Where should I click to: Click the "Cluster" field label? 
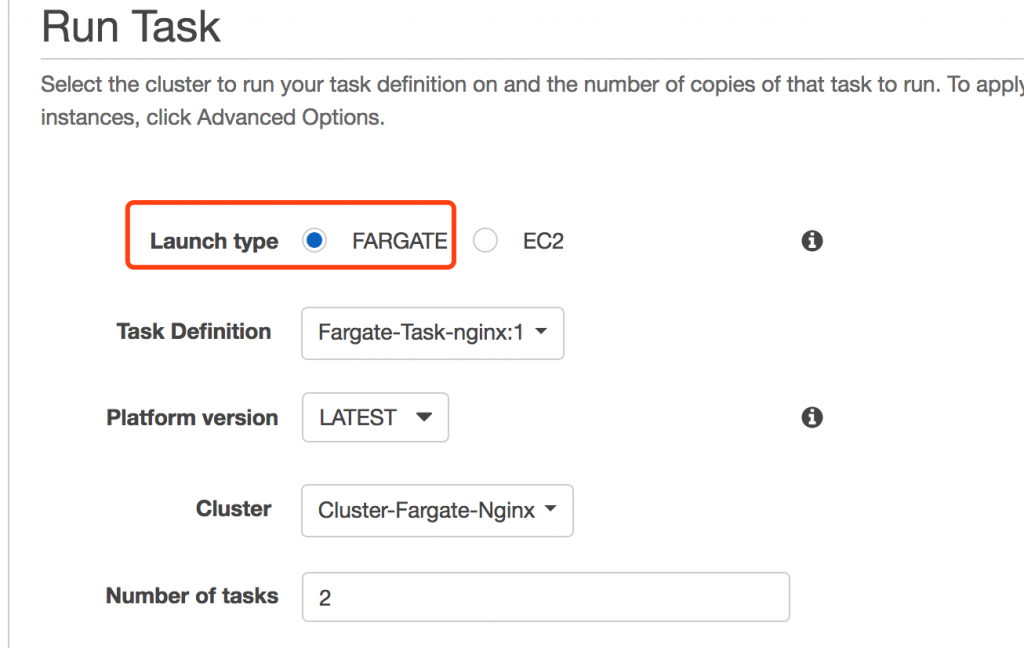click(233, 508)
